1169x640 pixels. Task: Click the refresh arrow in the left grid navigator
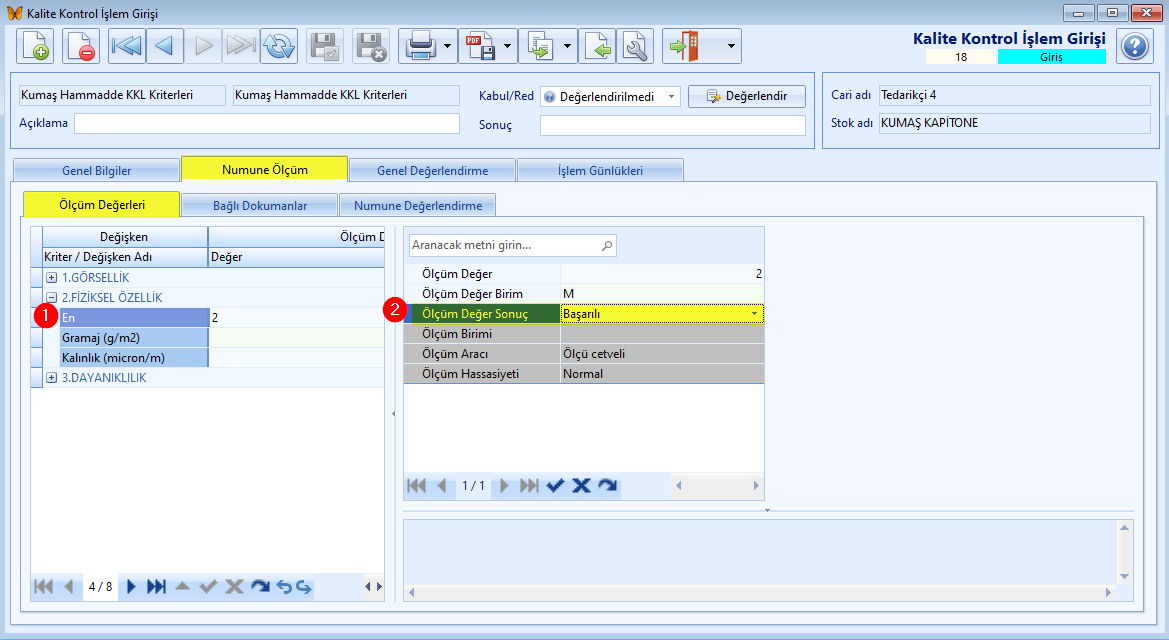(x=259, y=586)
